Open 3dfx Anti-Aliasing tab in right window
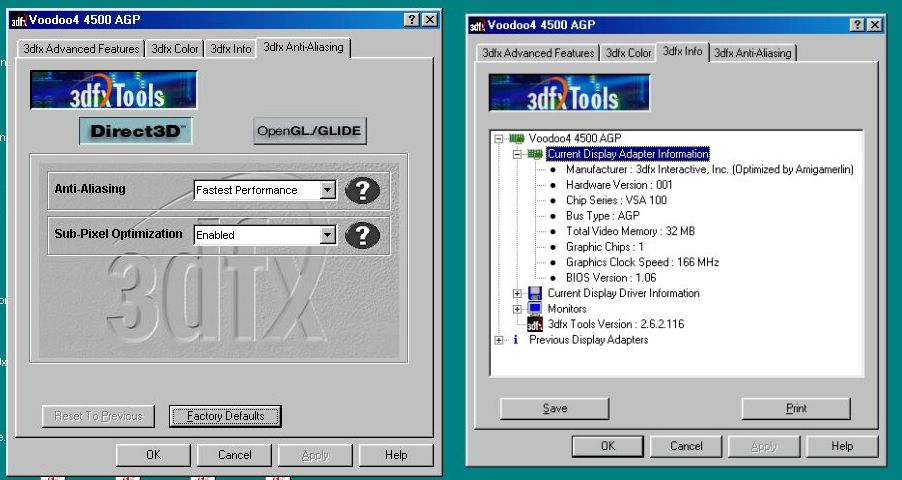This screenshot has width=902, height=480. 752,53
